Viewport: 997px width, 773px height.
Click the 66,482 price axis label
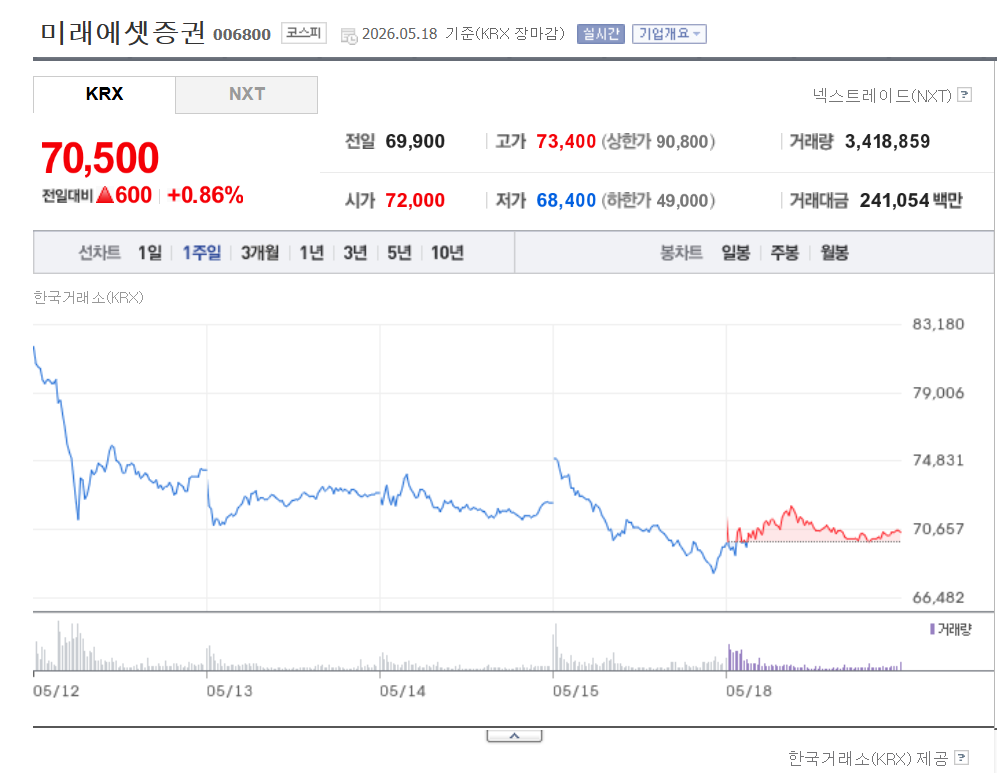939,598
